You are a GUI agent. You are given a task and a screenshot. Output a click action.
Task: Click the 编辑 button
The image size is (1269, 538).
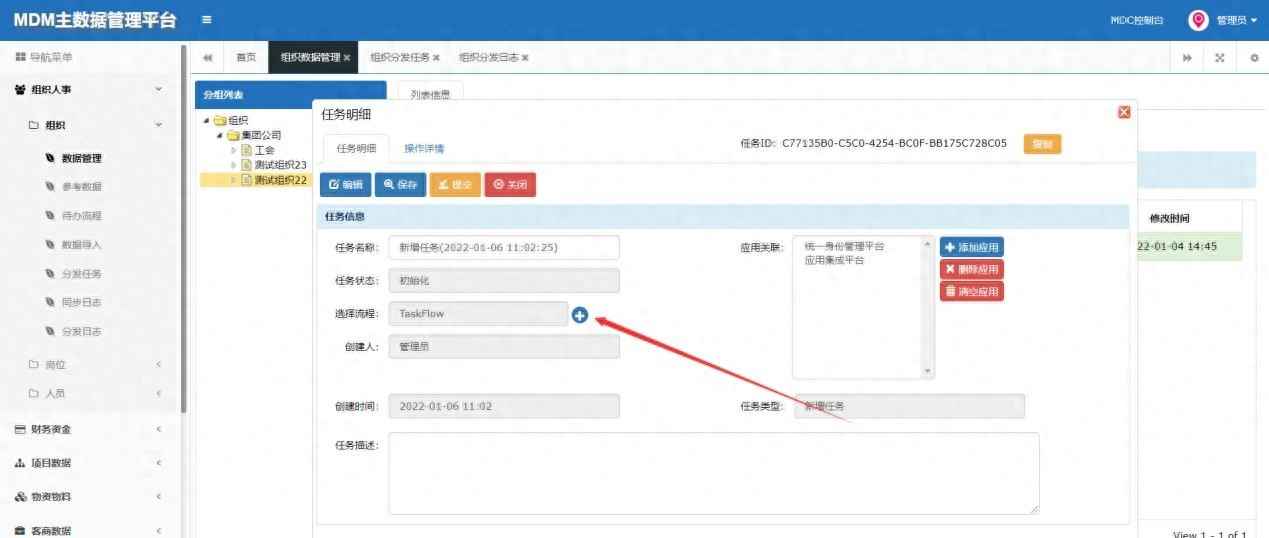[x=346, y=185]
